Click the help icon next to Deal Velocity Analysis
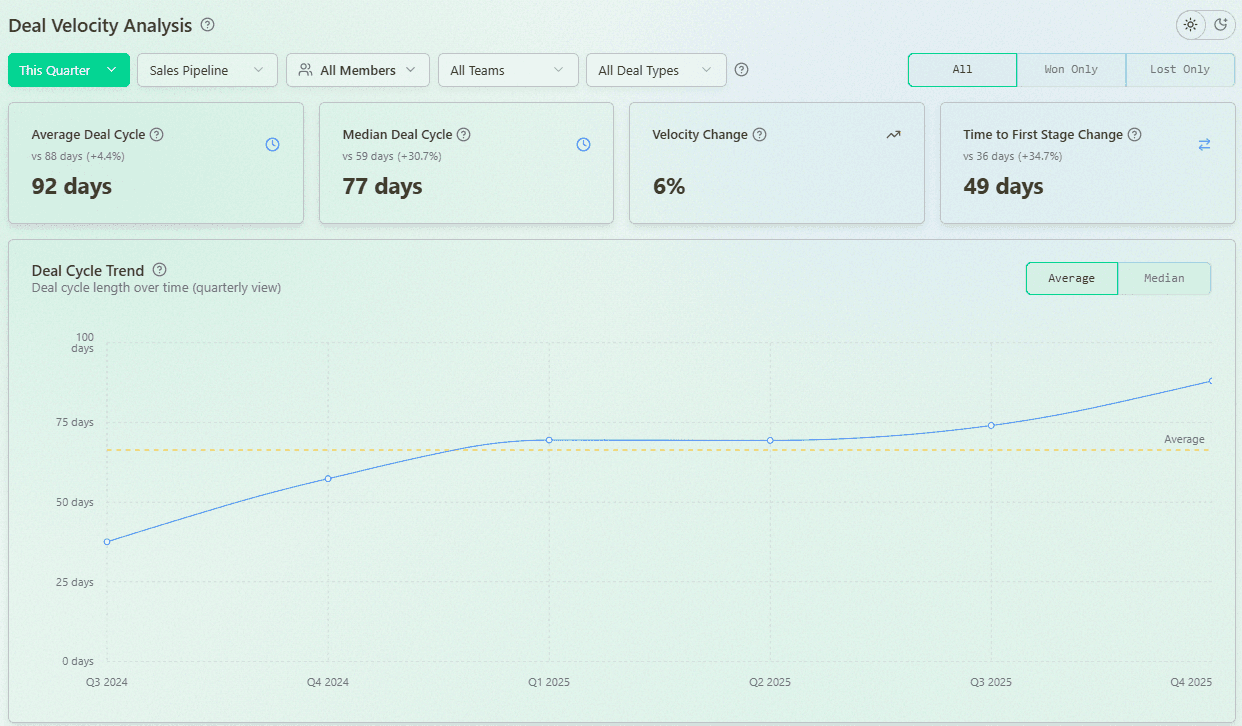This screenshot has width=1242, height=726. [x=207, y=25]
